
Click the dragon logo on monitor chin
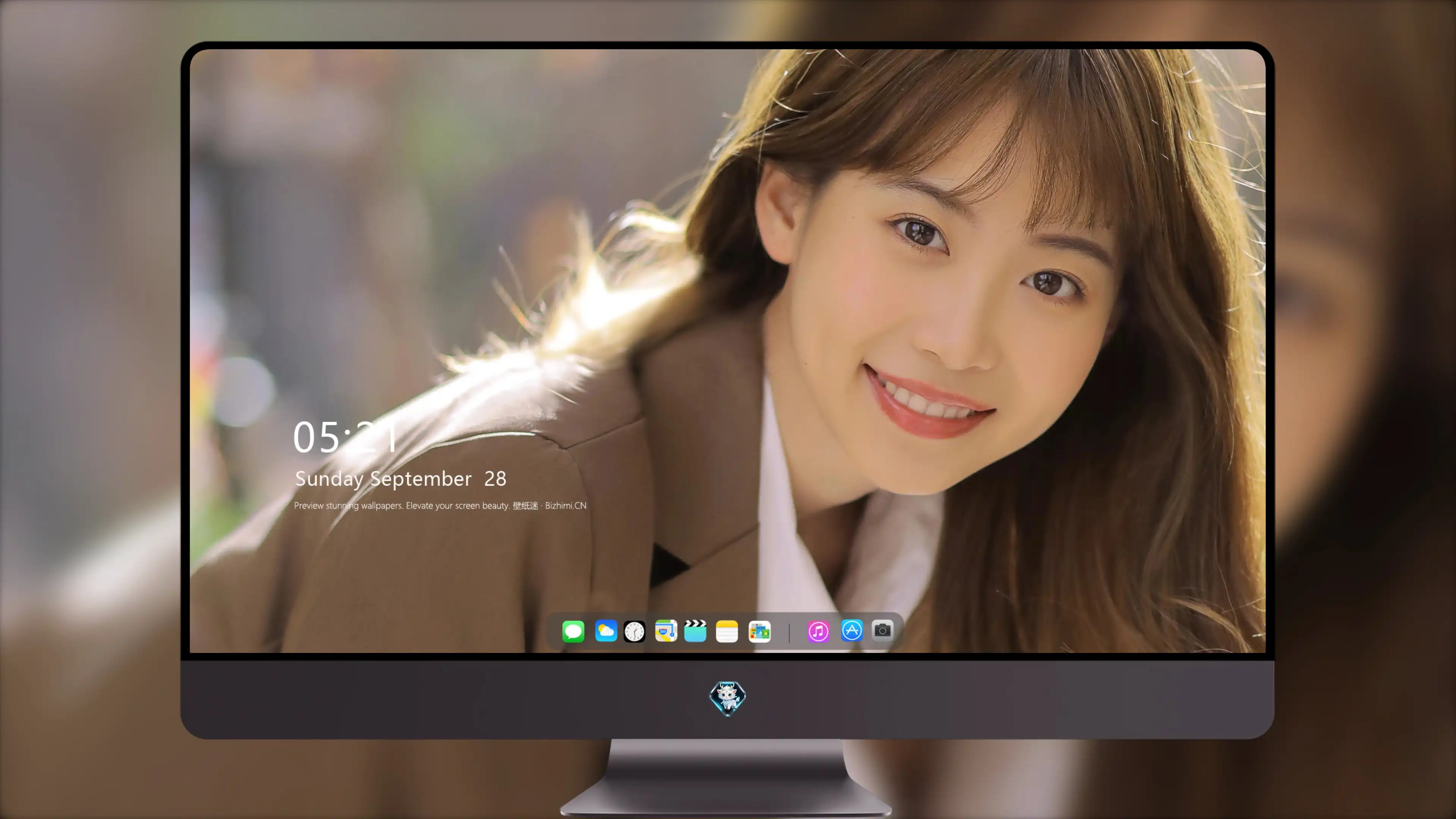click(x=728, y=698)
